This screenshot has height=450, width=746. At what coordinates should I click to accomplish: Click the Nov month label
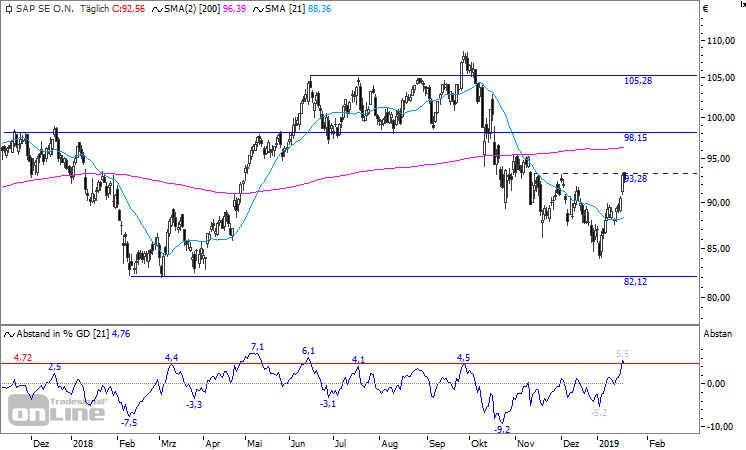click(526, 443)
